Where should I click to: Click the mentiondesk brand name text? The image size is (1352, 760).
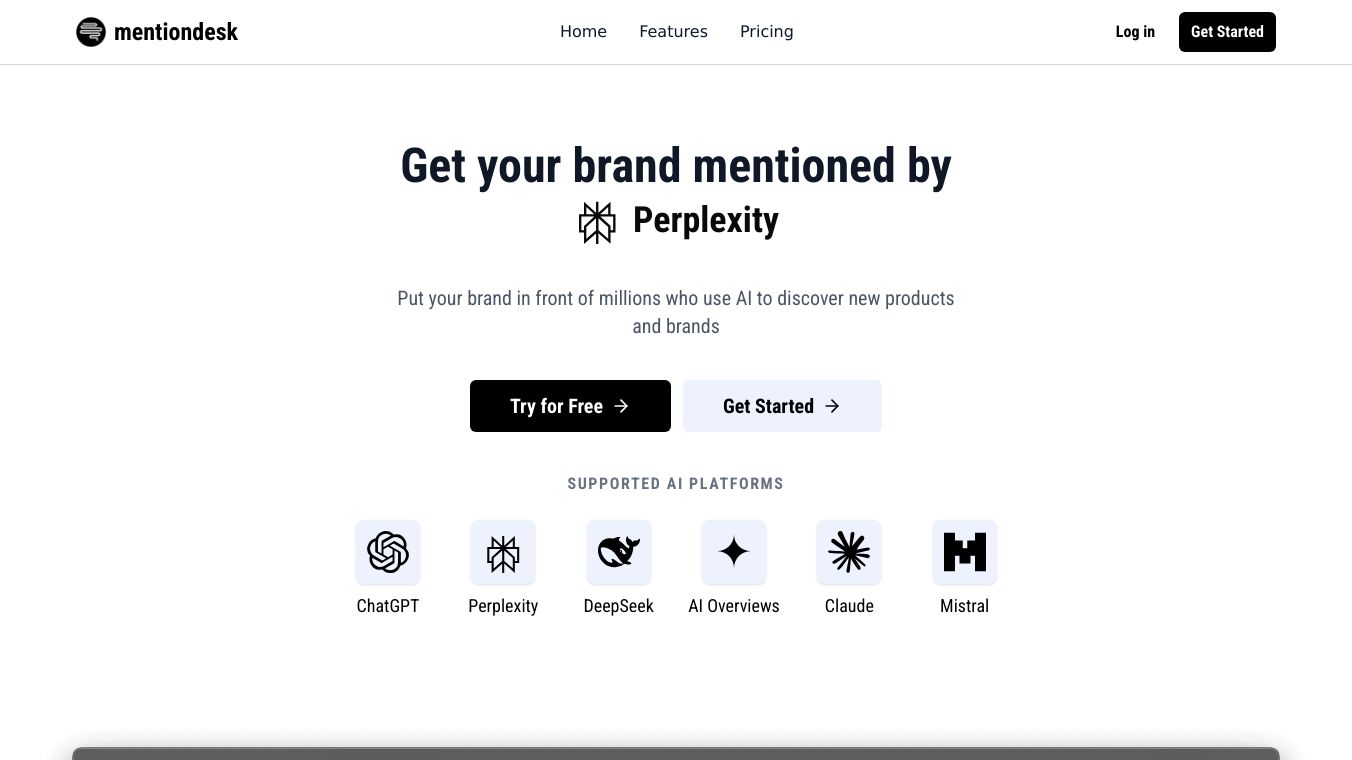[x=176, y=32]
